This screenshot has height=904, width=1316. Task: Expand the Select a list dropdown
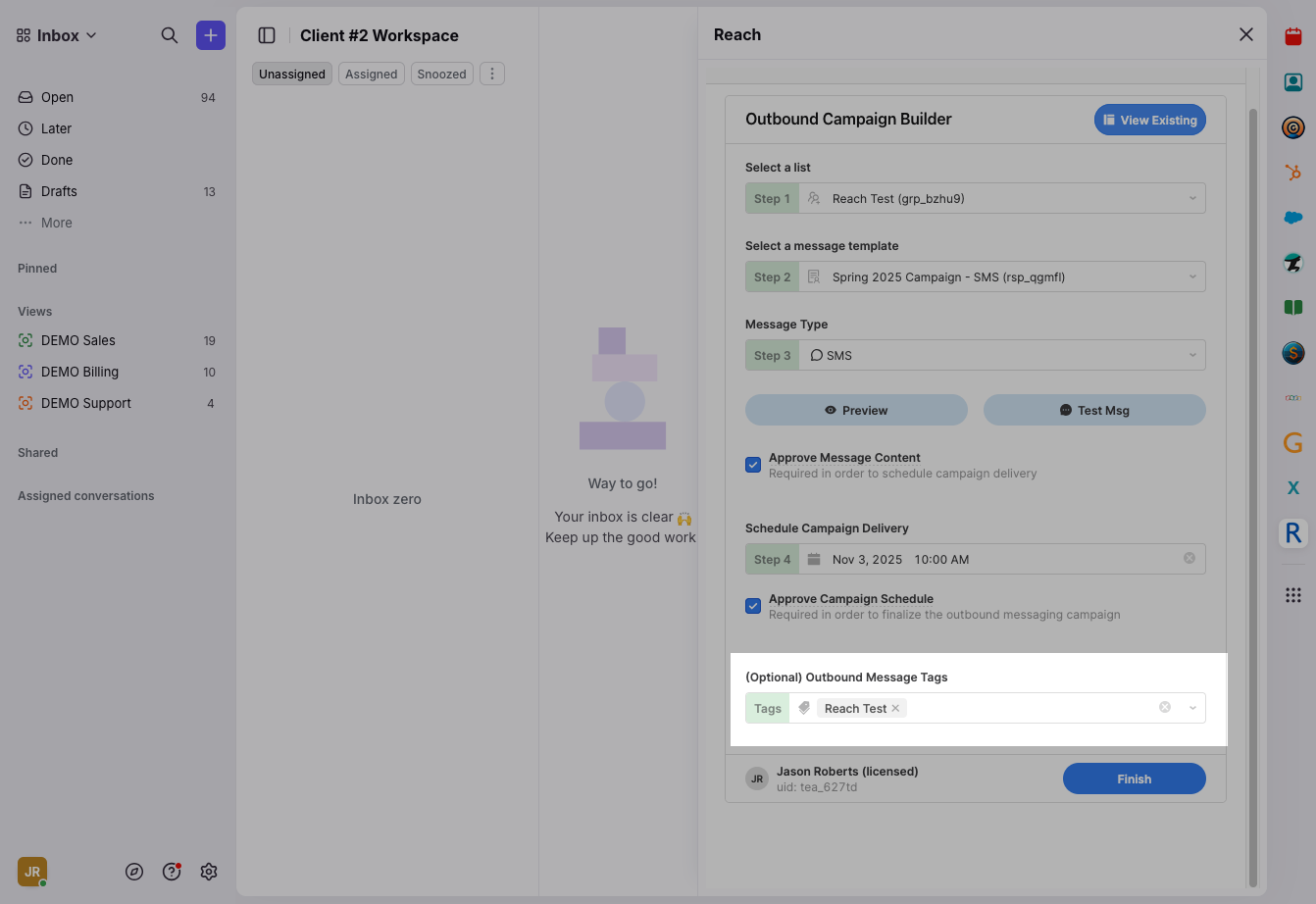coord(1000,198)
